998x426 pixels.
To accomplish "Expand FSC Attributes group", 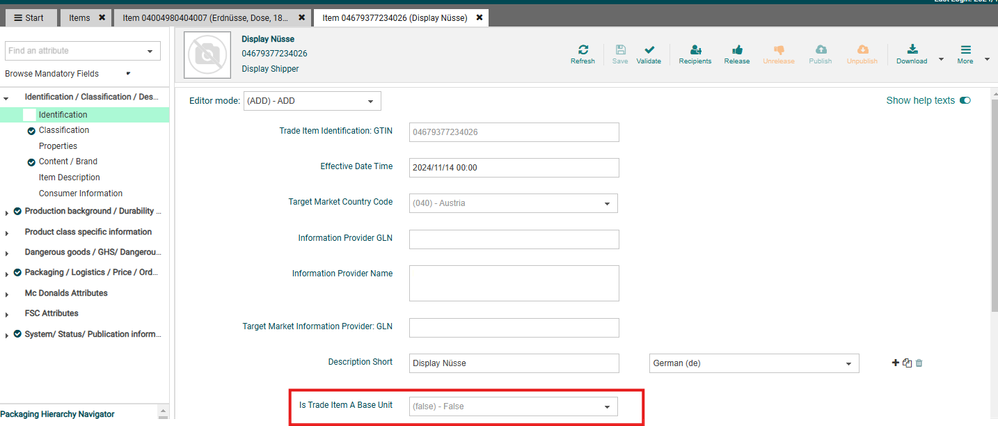I will tap(6, 315).
